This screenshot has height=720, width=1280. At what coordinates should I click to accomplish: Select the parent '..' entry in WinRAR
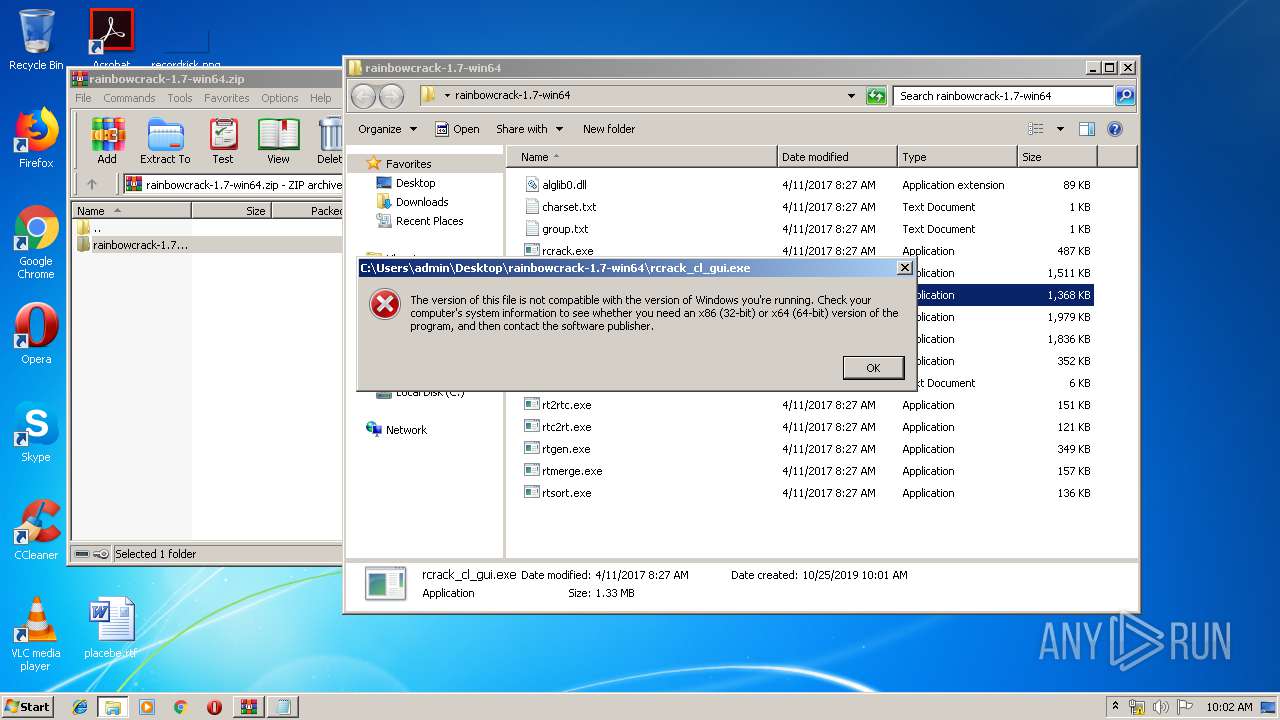click(x=89, y=228)
